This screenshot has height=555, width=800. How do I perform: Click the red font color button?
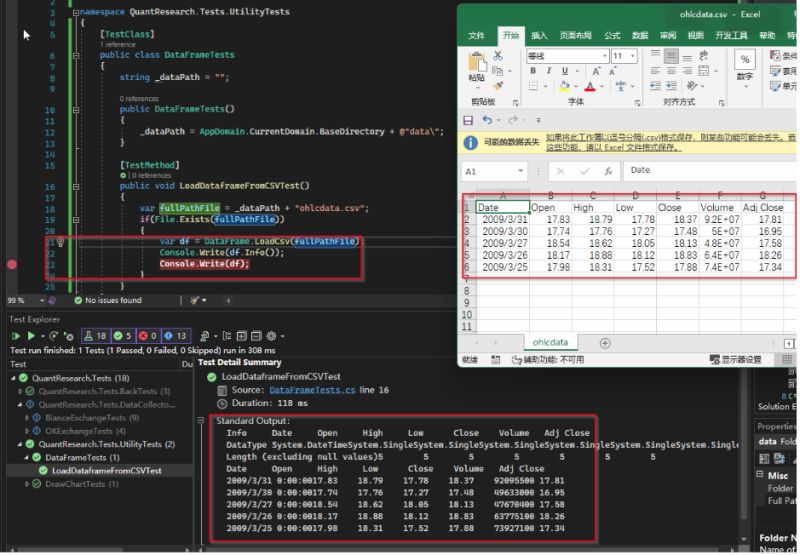point(590,86)
